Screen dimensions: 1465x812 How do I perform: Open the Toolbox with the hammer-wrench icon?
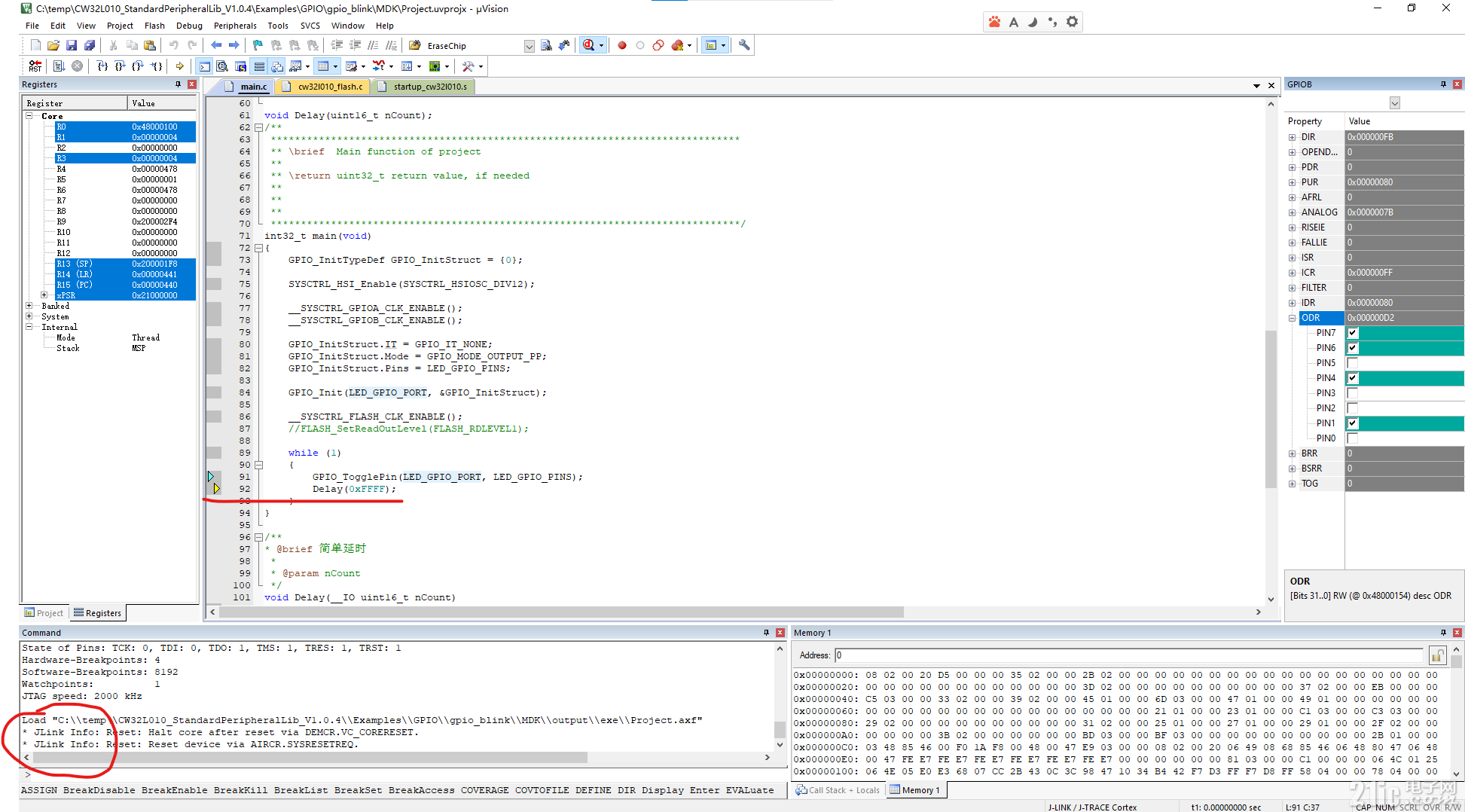(468, 66)
